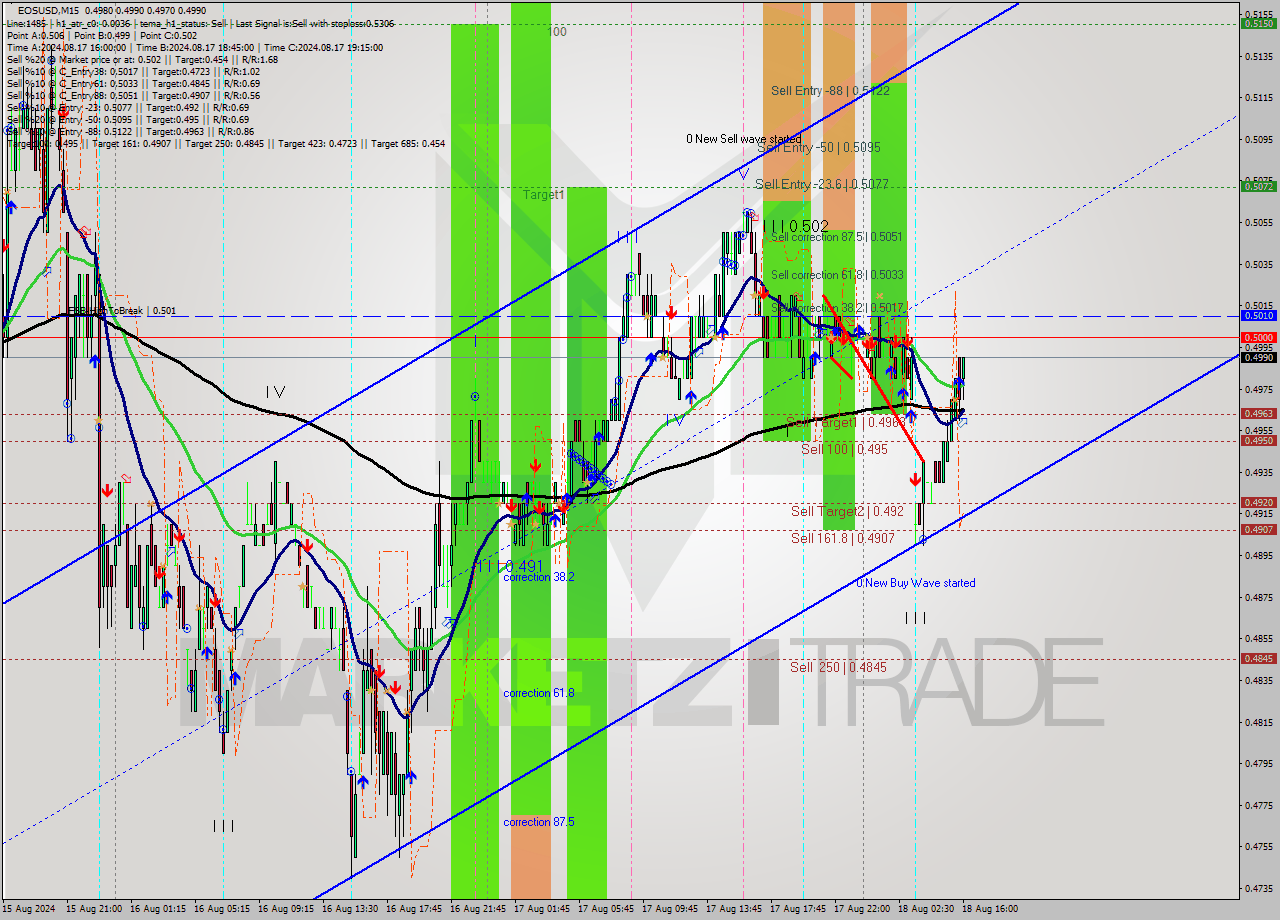The image size is (1280, 920).
Task: Click the '18 Aug 16:00' time axis label
Action: coord(990,909)
